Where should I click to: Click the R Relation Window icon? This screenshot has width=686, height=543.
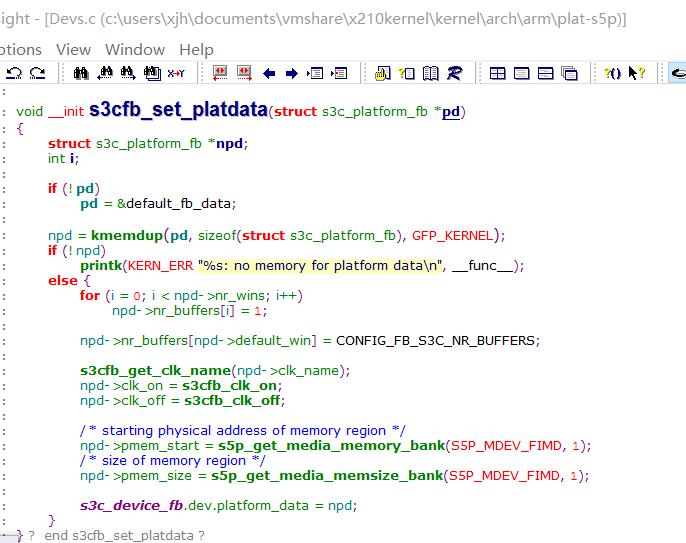[454, 73]
